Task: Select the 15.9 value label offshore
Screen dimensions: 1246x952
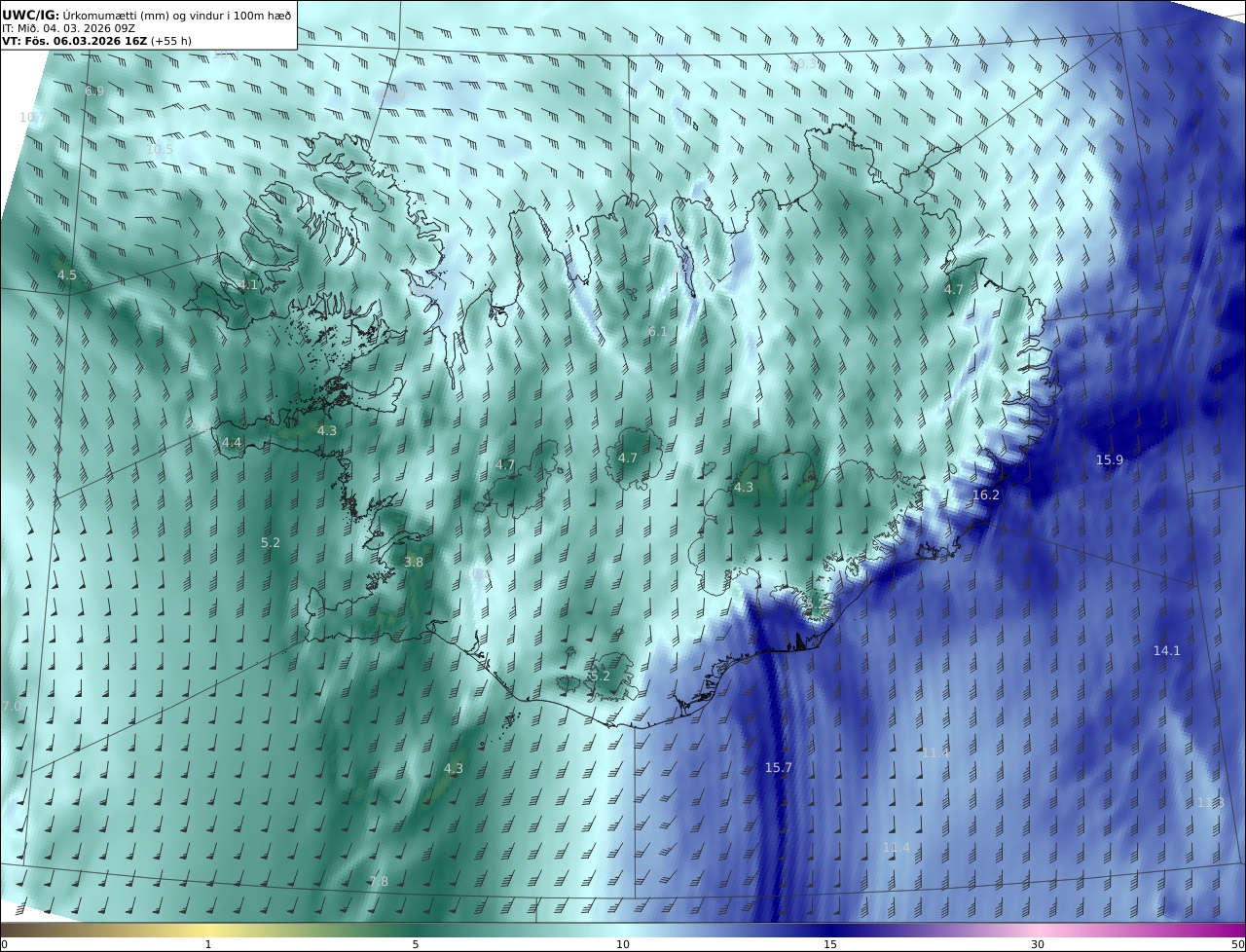Action: coord(1110,460)
